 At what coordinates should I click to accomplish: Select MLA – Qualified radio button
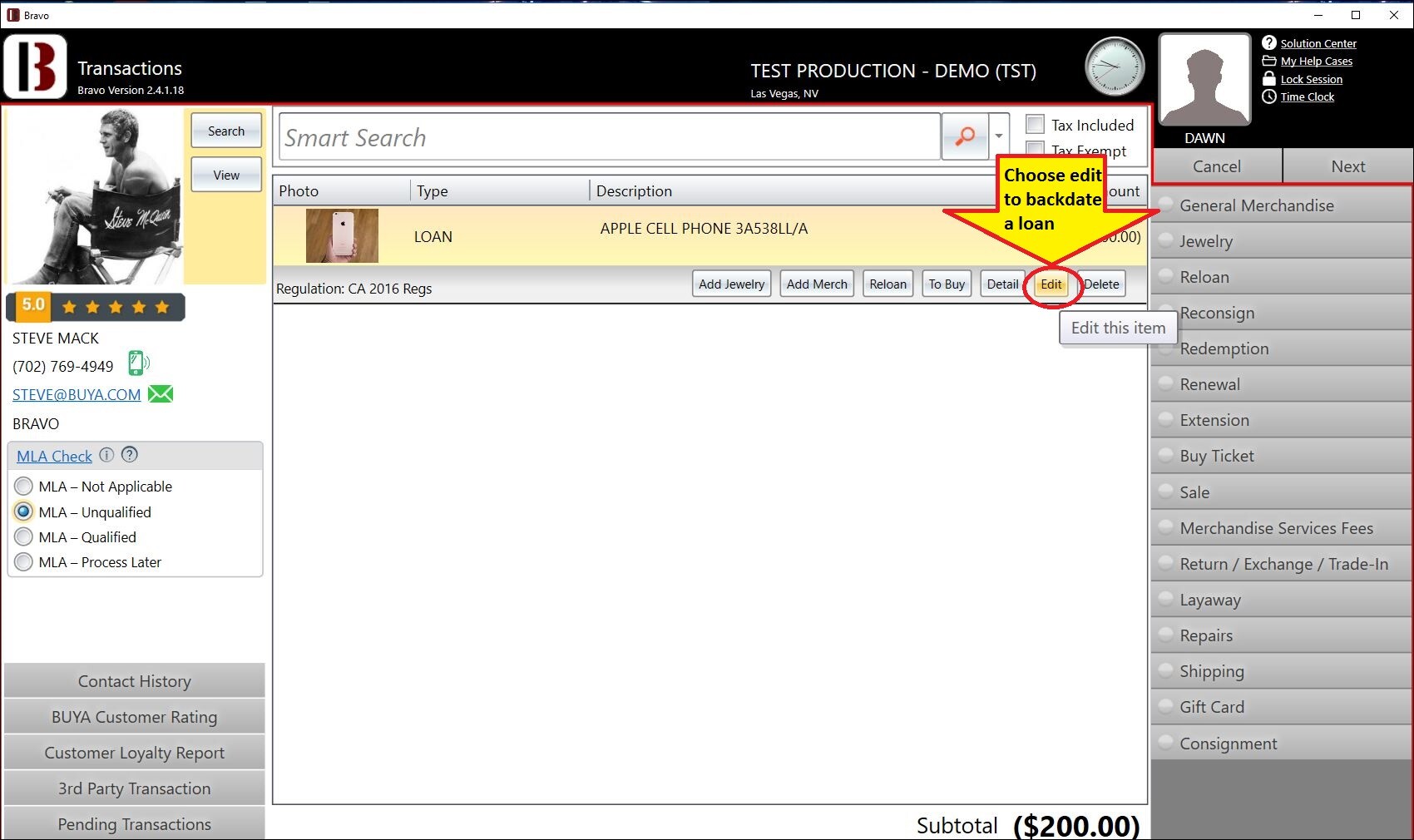(x=23, y=536)
